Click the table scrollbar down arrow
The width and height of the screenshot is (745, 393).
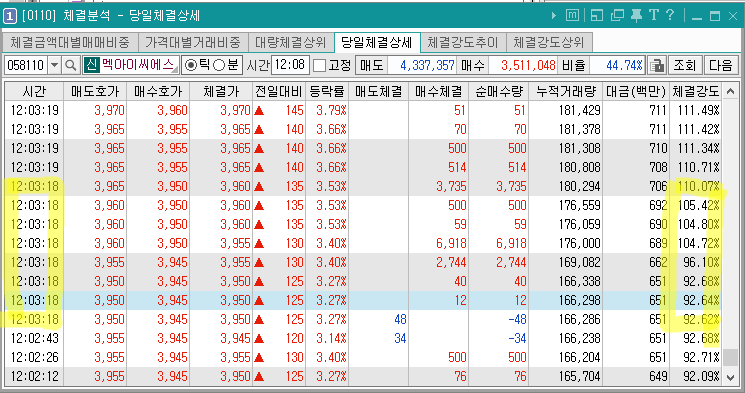(731, 378)
